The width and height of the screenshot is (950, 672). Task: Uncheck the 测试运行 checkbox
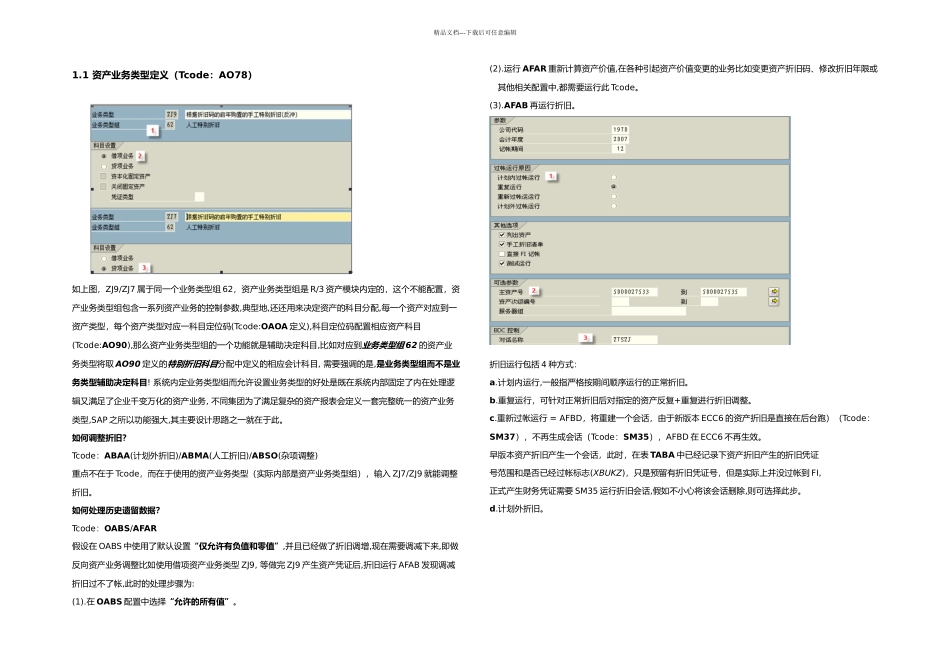(x=502, y=264)
